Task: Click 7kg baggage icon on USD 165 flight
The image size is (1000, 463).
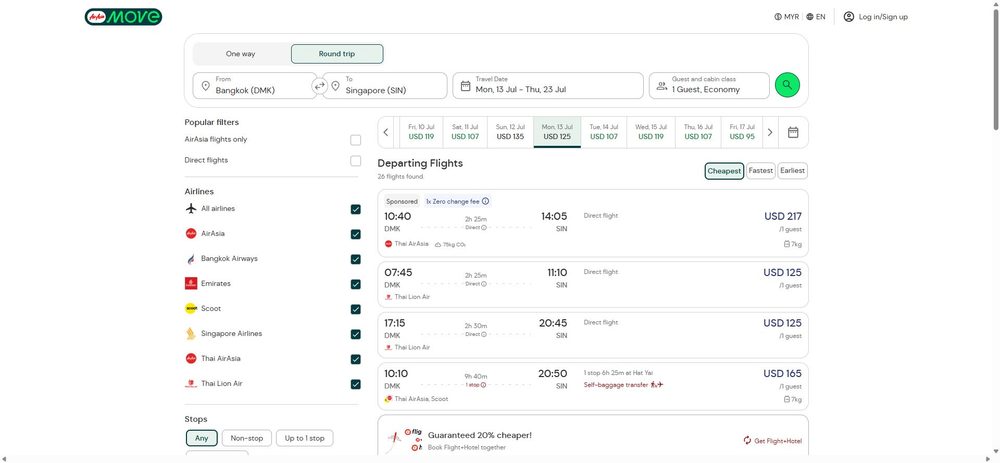Action: click(x=787, y=399)
